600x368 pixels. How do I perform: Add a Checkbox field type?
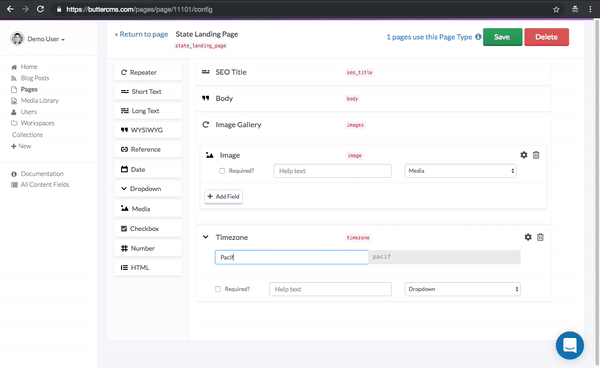(x=148, y=229)
